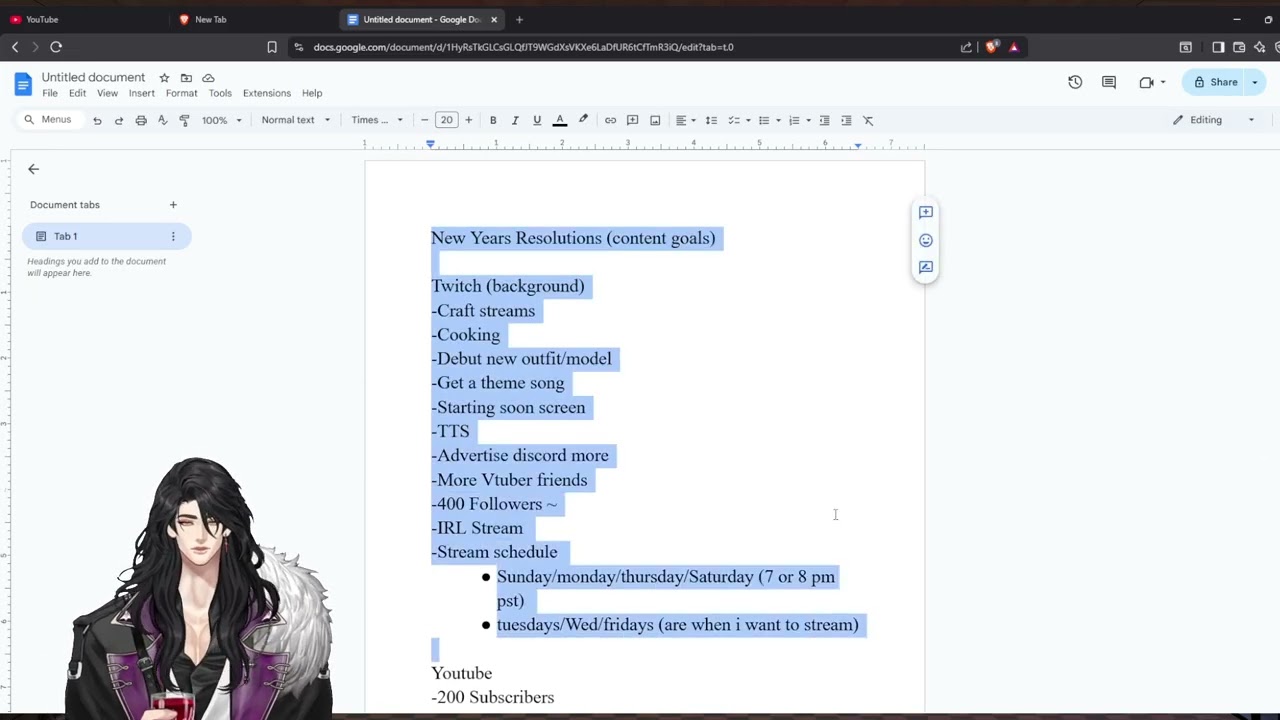Insert a link in the document

tap(610, 120)
